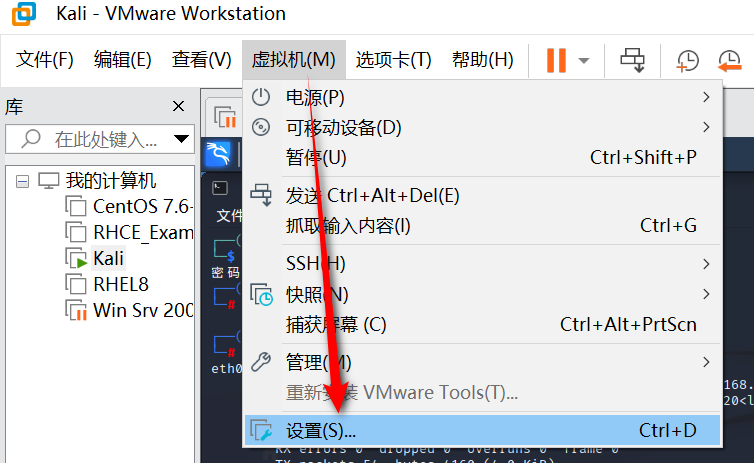Open the SSH(H) submenu
Viewport: 754px width, 463px height.
482,263
